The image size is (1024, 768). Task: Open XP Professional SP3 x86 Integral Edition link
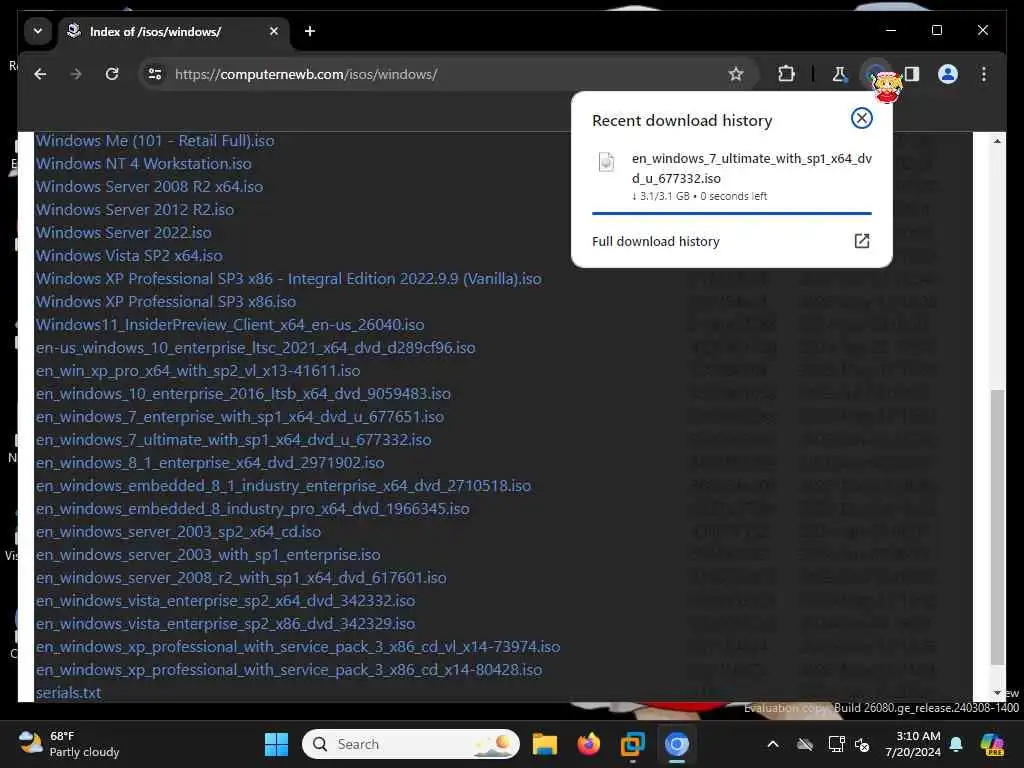click(289, 279)
